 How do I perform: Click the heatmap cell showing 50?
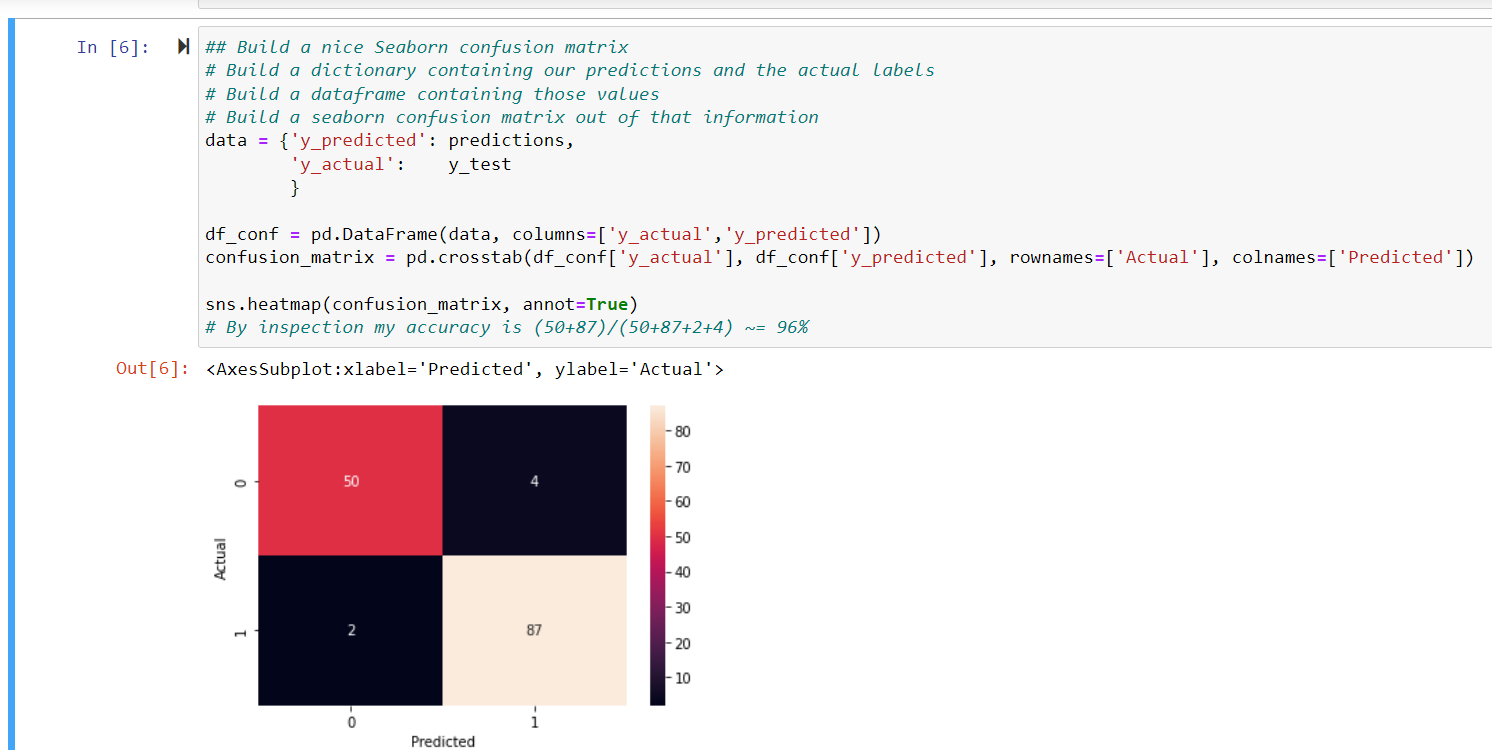tap(350, 481)
